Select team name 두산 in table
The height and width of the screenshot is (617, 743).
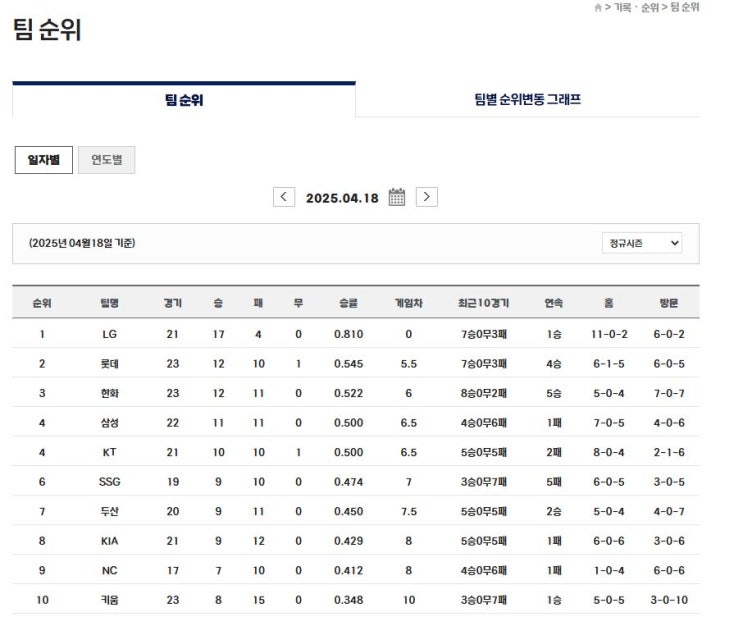(109, 511)
